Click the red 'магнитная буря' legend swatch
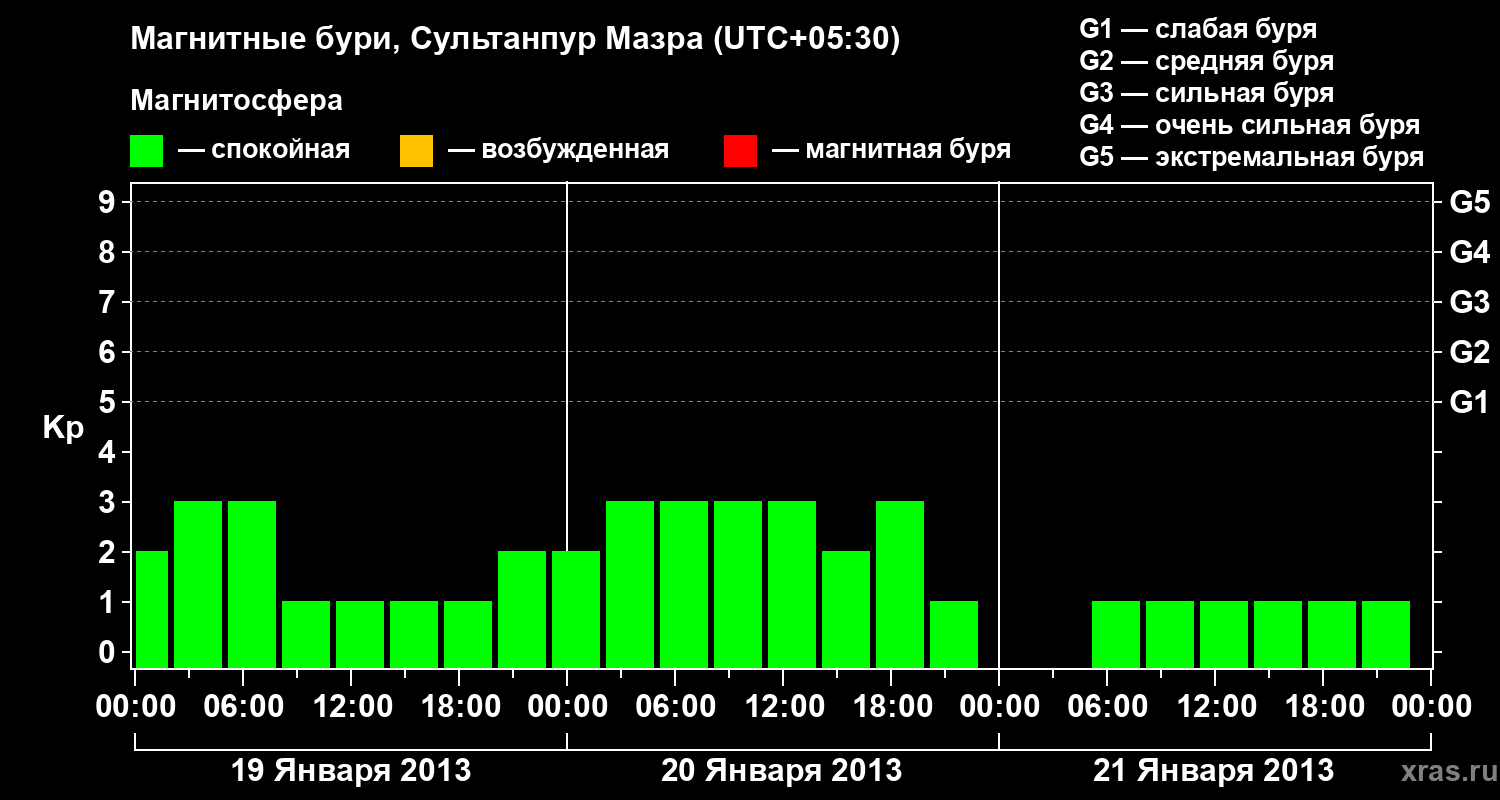Screen dimensions: 1500x800 coord(740,151)
